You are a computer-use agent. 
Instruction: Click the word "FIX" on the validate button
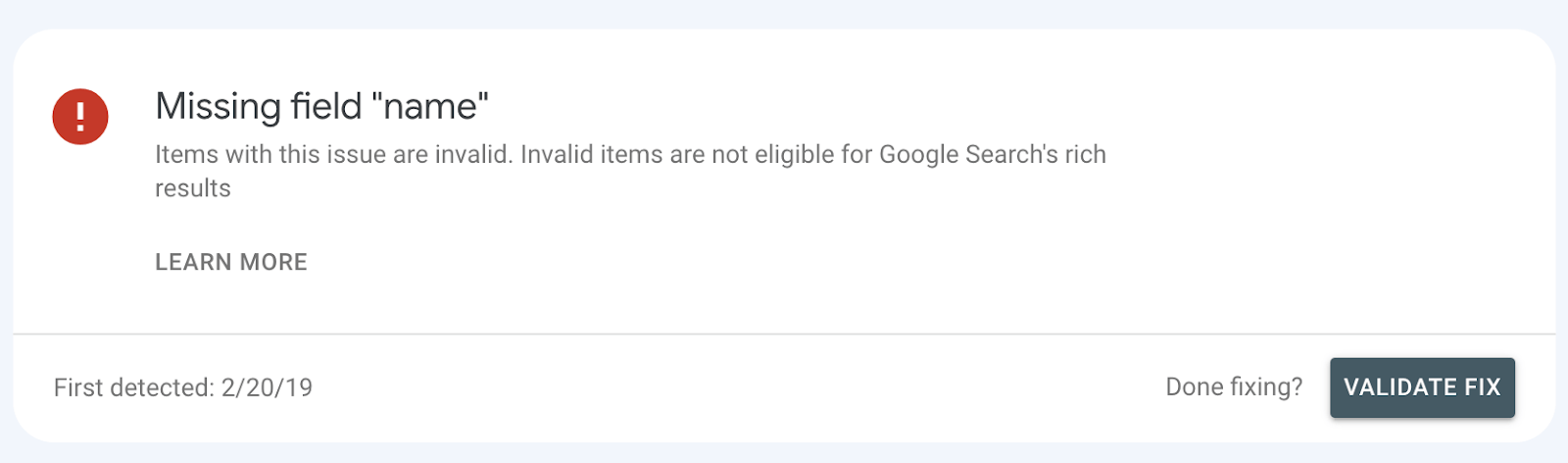pos(1483,387)
